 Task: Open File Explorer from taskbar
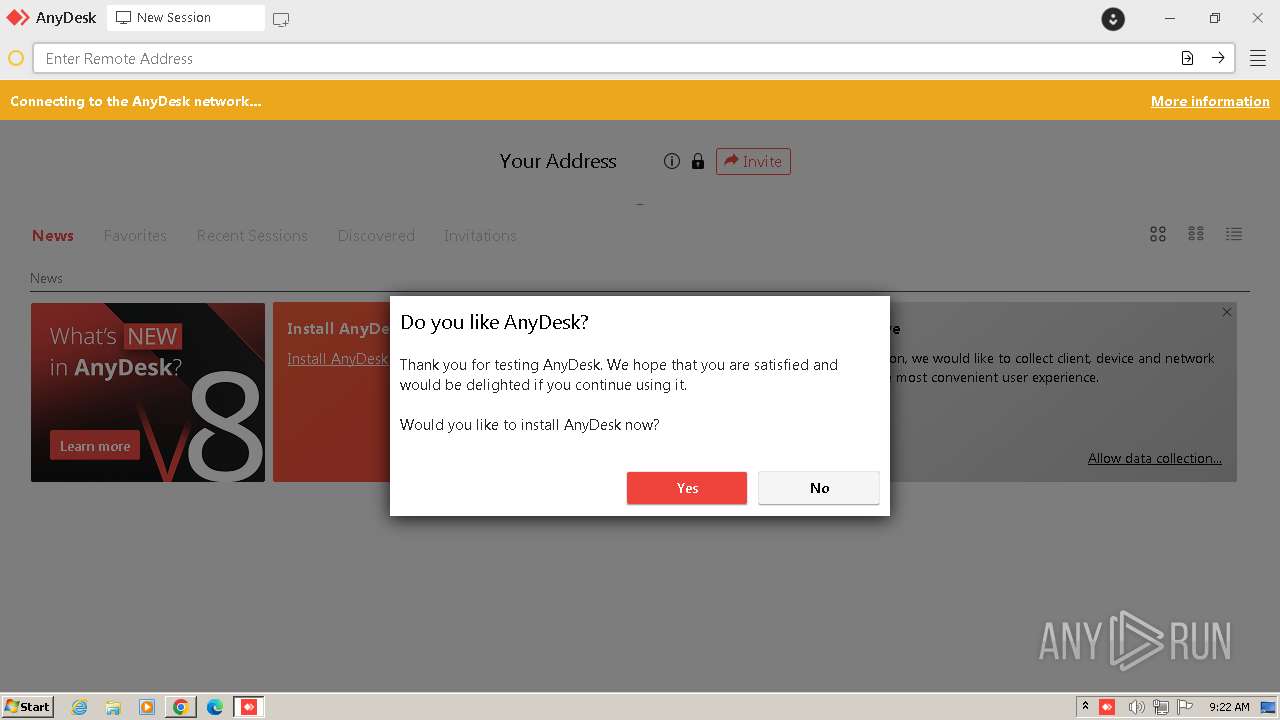[x=113, y=707]
